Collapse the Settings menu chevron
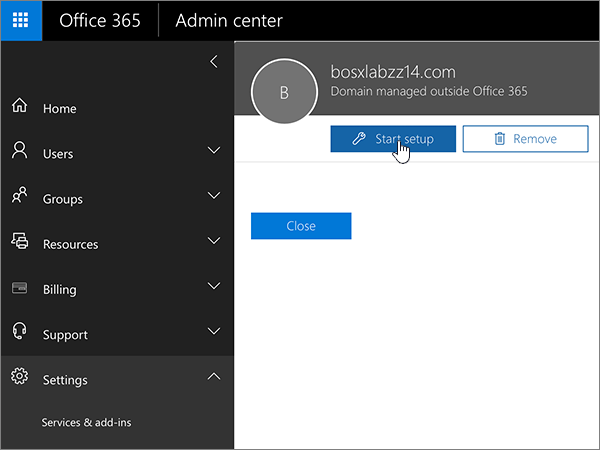Image resolution: width=600 pixels, height=450 pixels. (x=213, y=377)
